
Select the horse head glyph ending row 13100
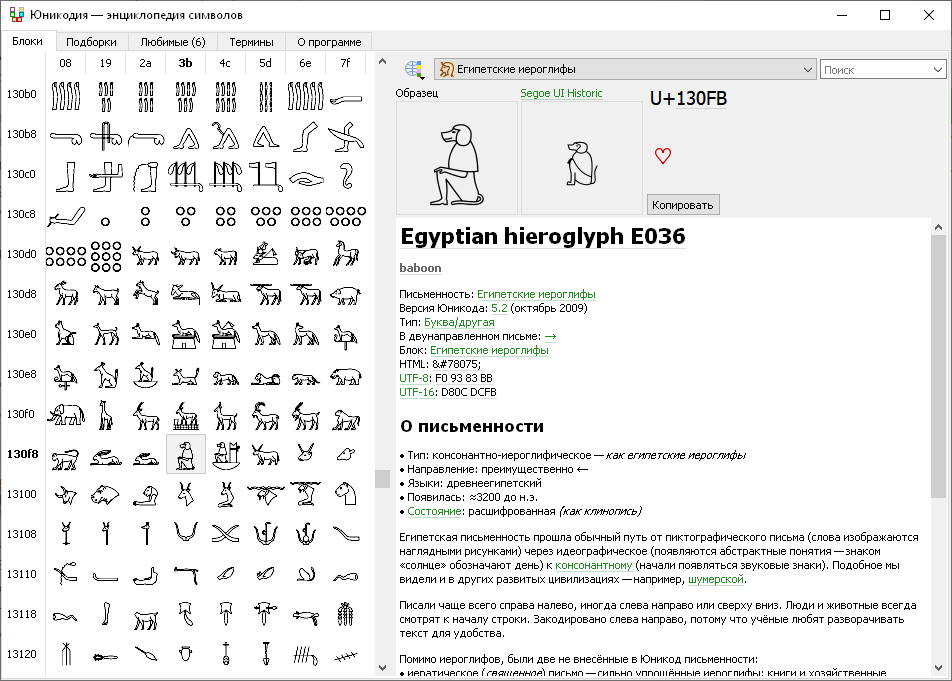pos(345,495)
